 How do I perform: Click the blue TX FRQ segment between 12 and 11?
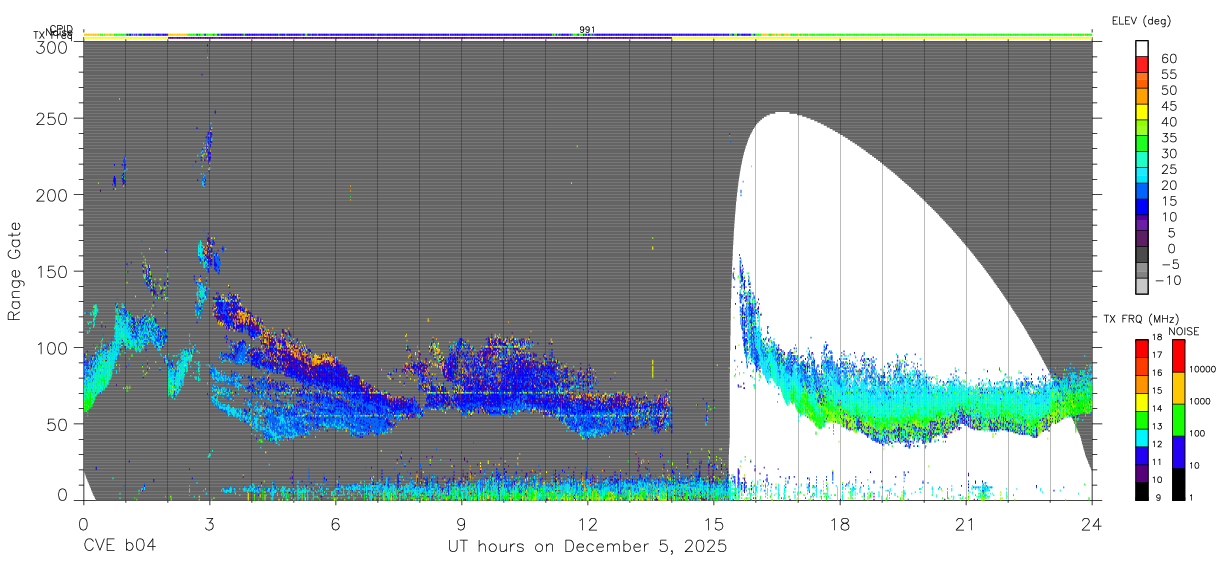click(x=1142, y=456)
